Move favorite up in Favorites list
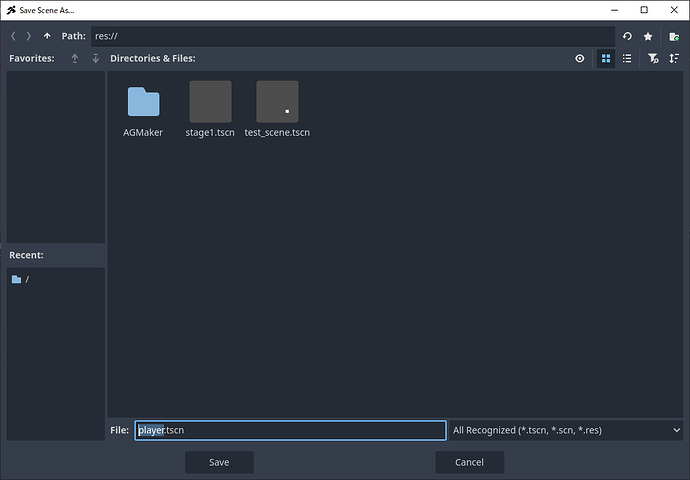 tap(75, 59)
